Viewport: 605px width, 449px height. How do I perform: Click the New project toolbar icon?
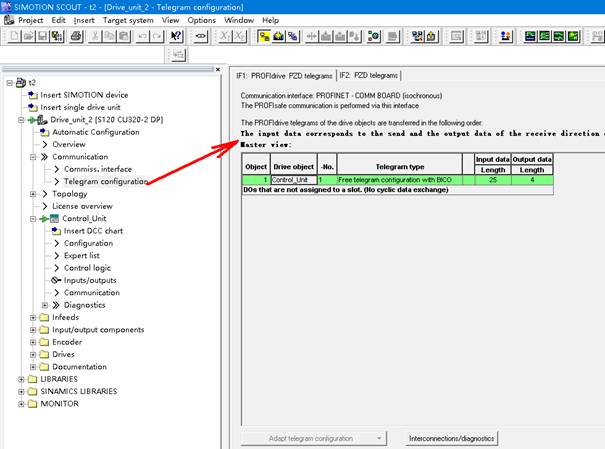(13, 36)
